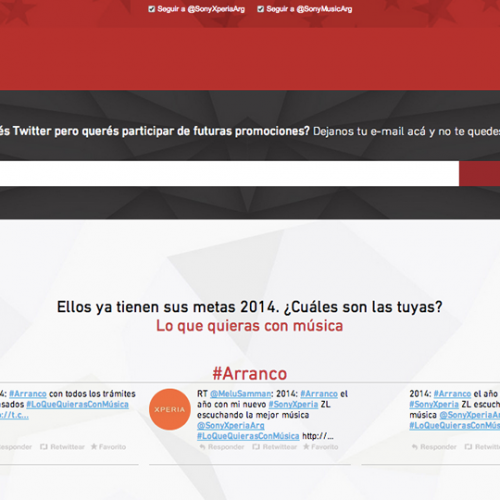Click #Arranco hashtag in the trámites tweet
Viewport: 500px width, 500px height.
pyautogui.click(x=28, y=394)
